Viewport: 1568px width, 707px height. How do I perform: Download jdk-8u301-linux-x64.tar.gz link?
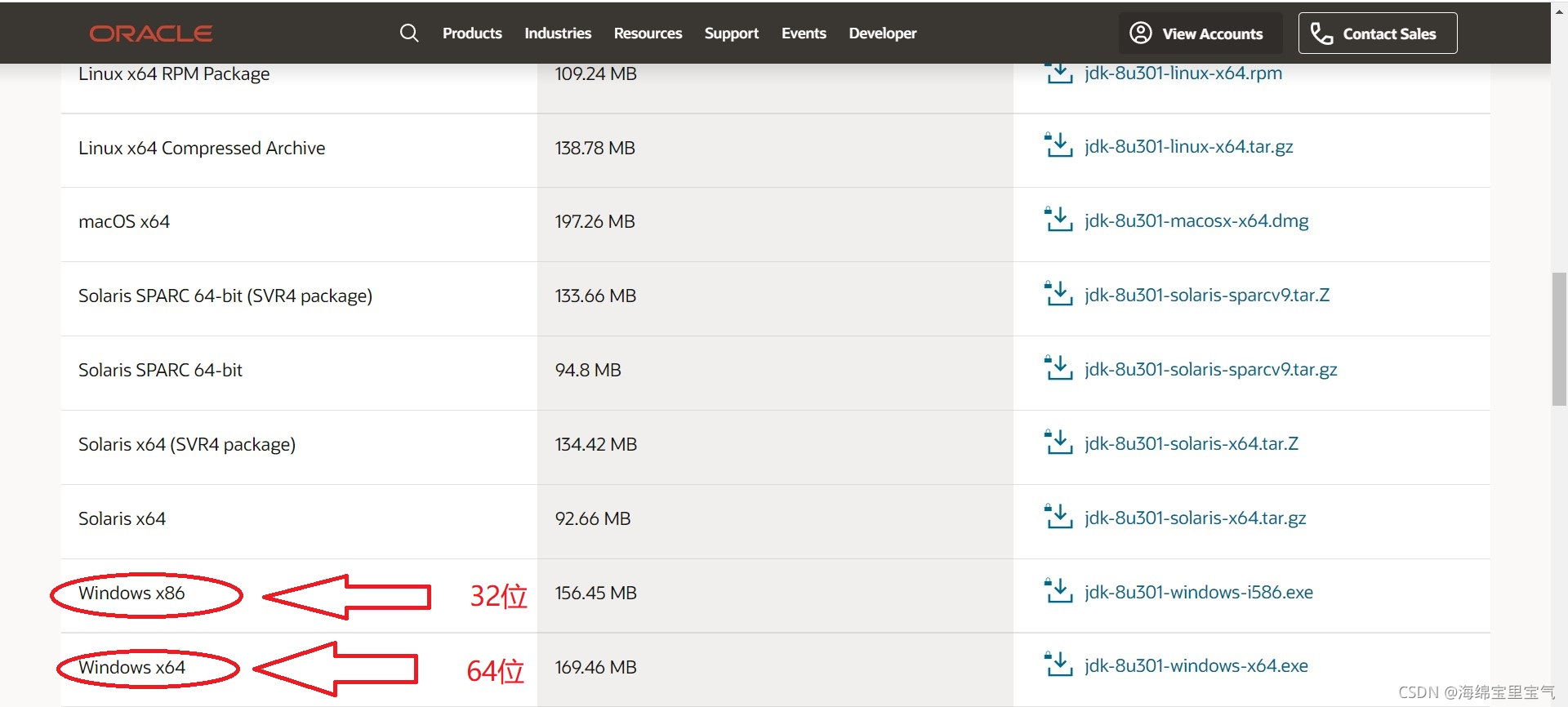pyautogui.click(x=1189, y=146)
